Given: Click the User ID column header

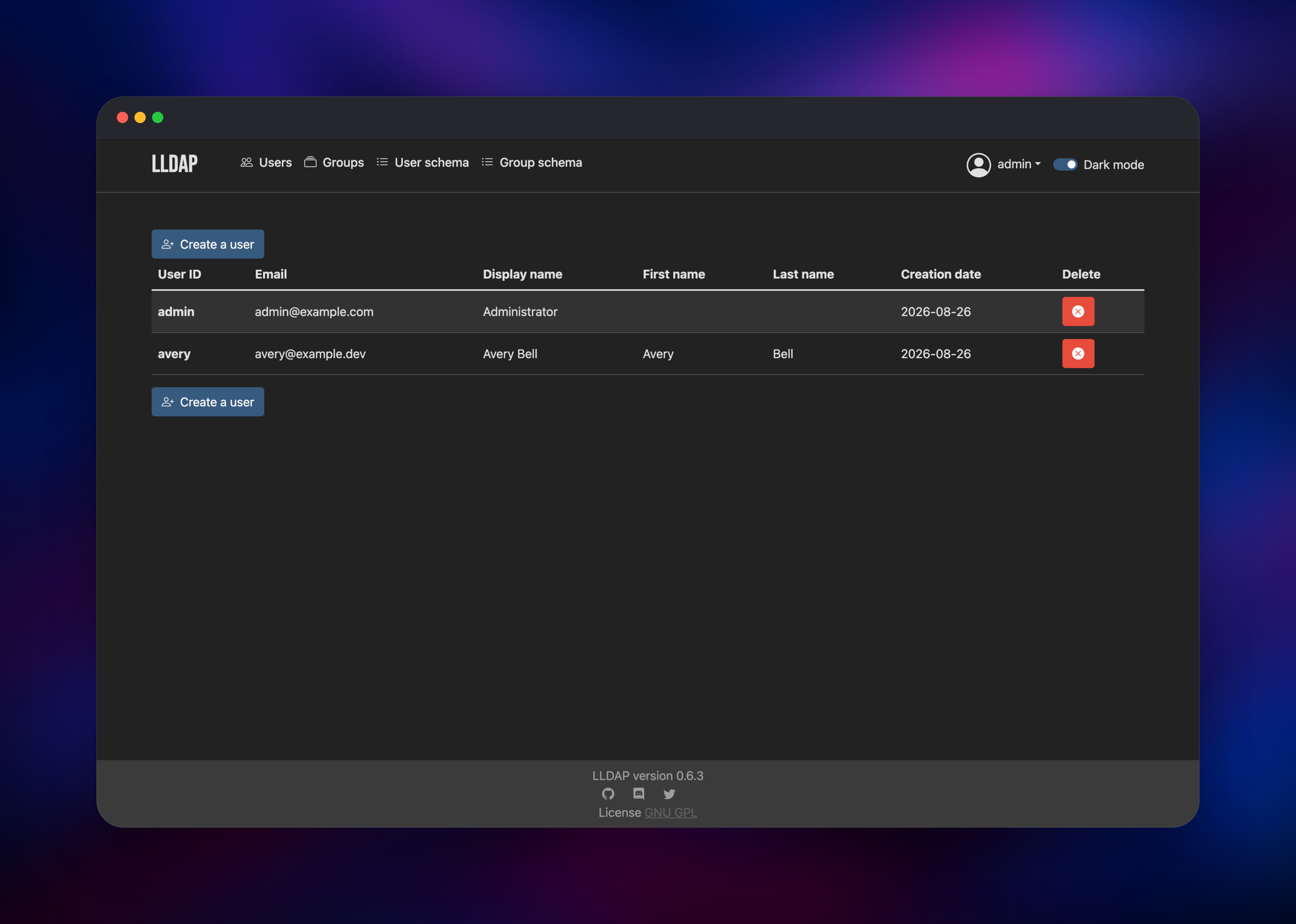Looking at the screenshot, I should [x=179, y=274].
